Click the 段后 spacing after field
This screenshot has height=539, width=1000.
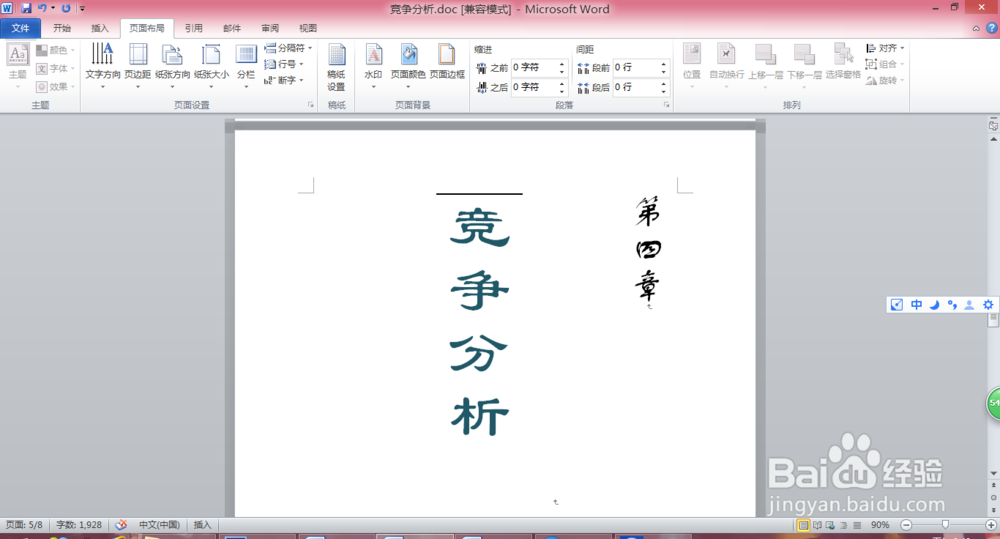tap(641, 87)
